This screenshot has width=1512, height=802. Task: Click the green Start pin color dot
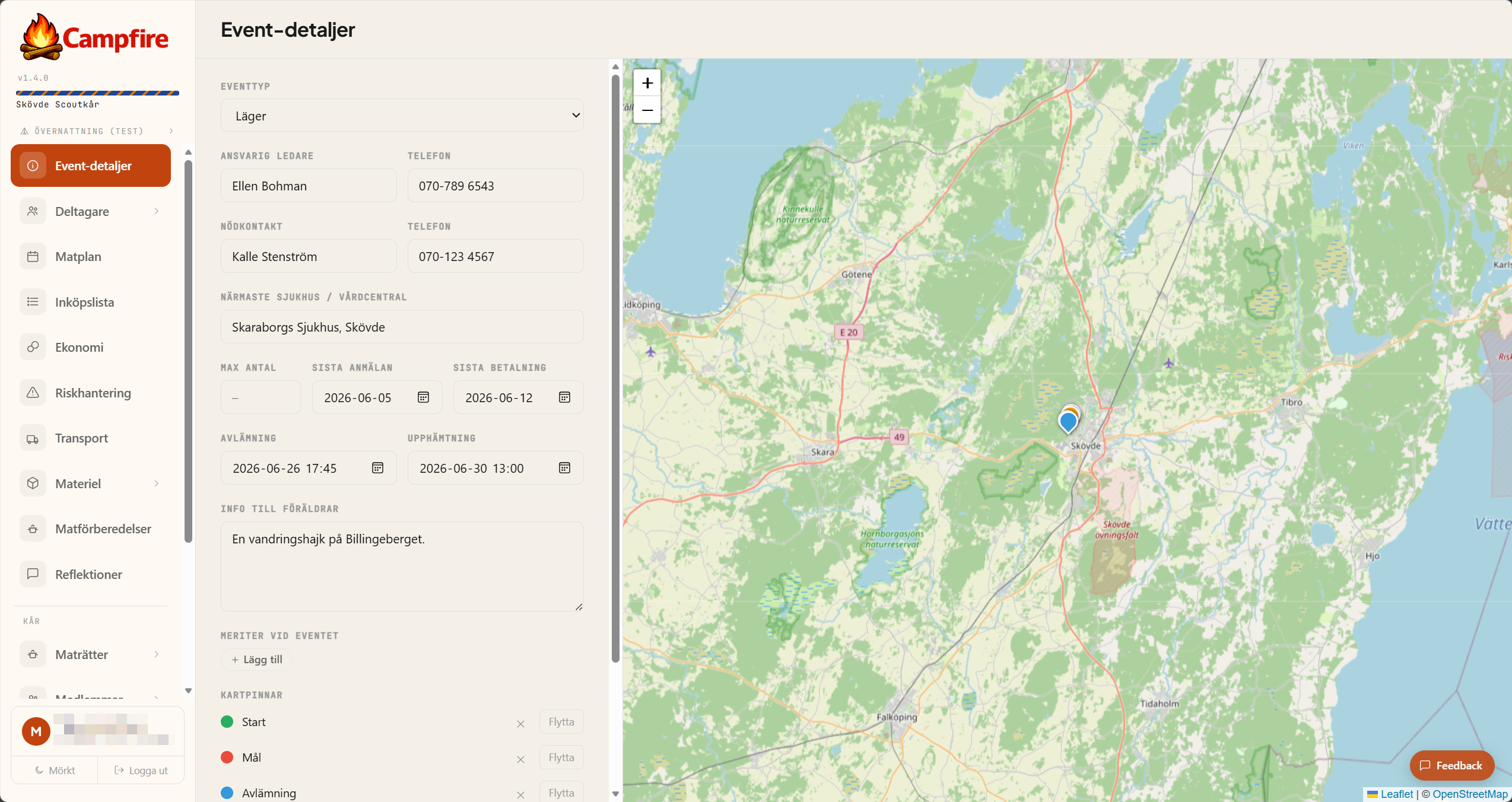point(227,722)
